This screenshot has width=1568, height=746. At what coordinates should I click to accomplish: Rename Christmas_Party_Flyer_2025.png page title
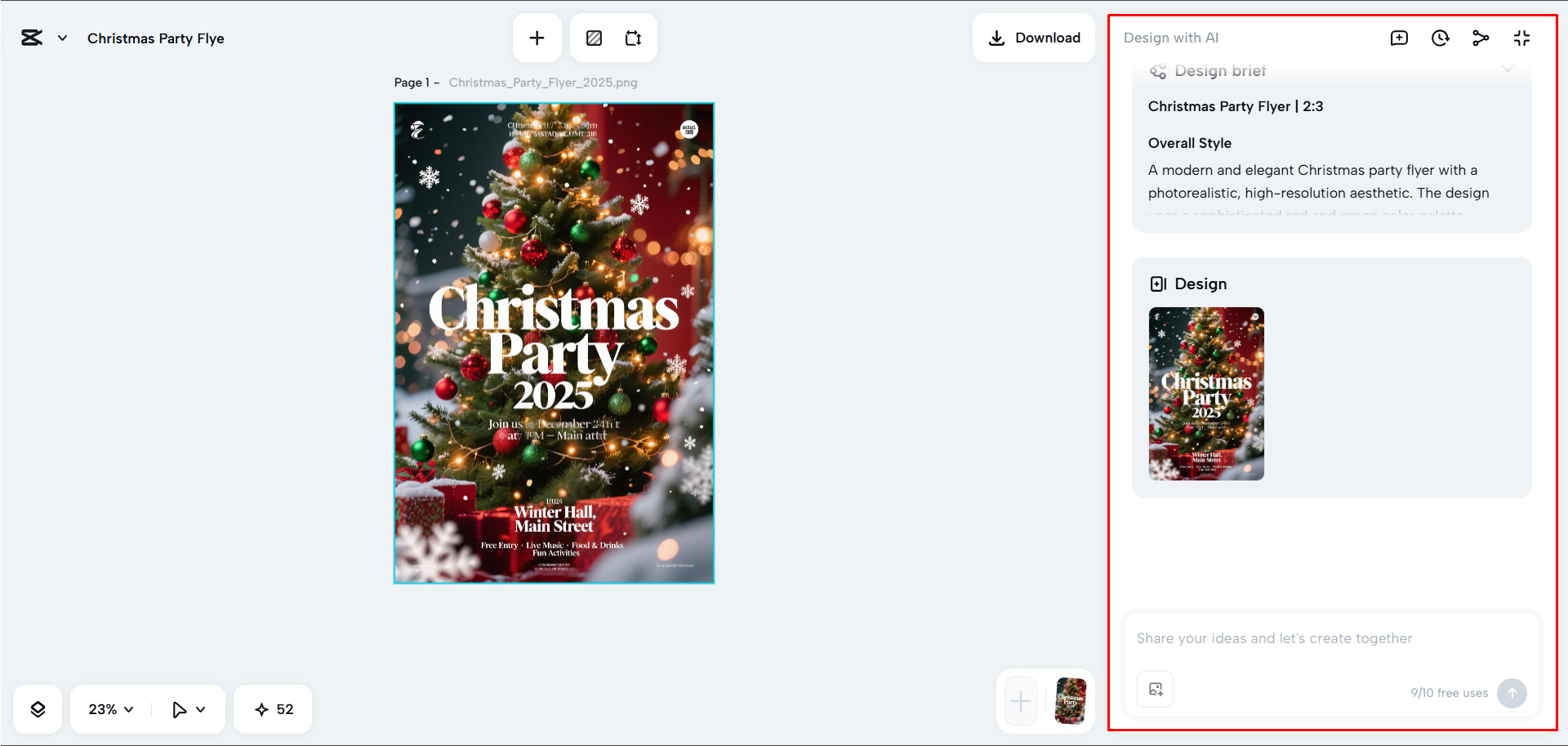tap(541, 82)
